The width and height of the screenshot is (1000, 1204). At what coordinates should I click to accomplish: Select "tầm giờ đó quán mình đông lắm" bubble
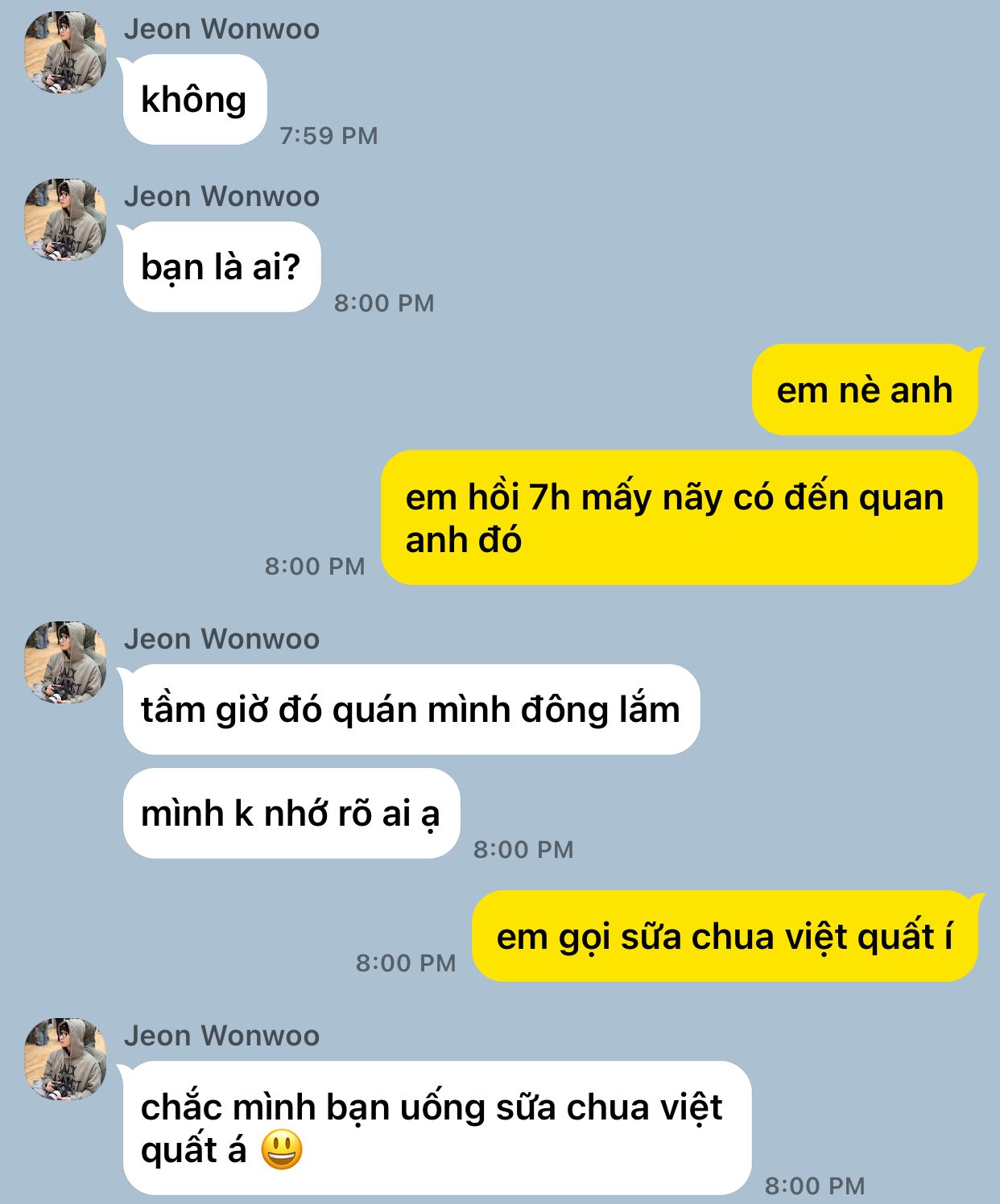point(411,710)
